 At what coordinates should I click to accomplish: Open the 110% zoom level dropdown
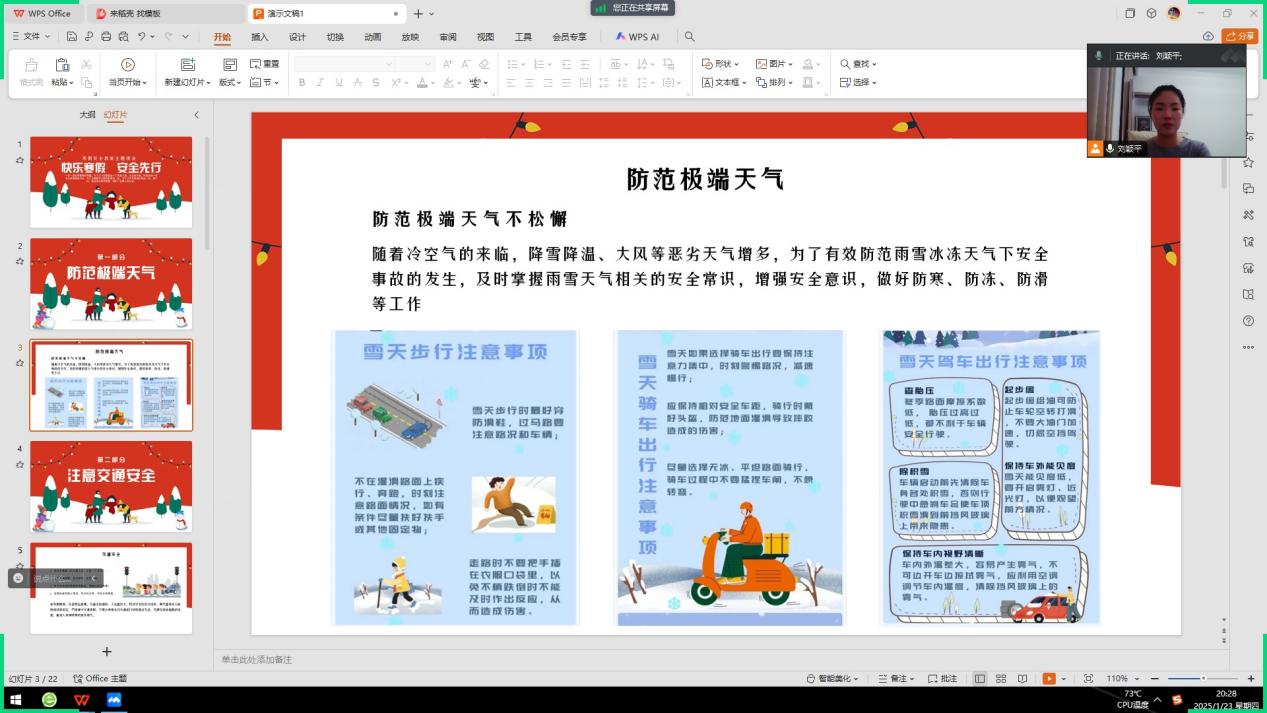(x=1122, y=679)
